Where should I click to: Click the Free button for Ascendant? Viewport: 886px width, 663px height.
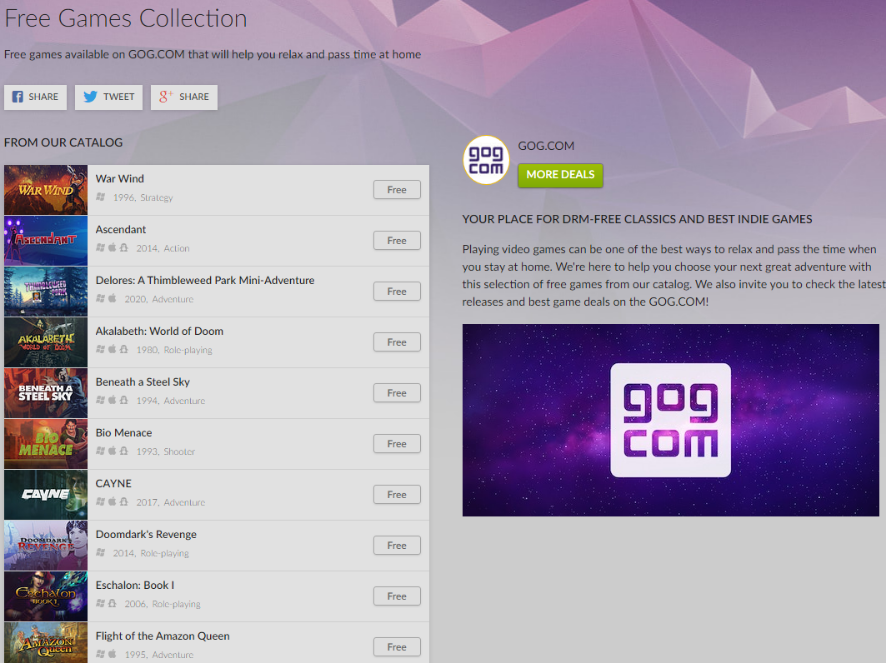pos(397,241)
